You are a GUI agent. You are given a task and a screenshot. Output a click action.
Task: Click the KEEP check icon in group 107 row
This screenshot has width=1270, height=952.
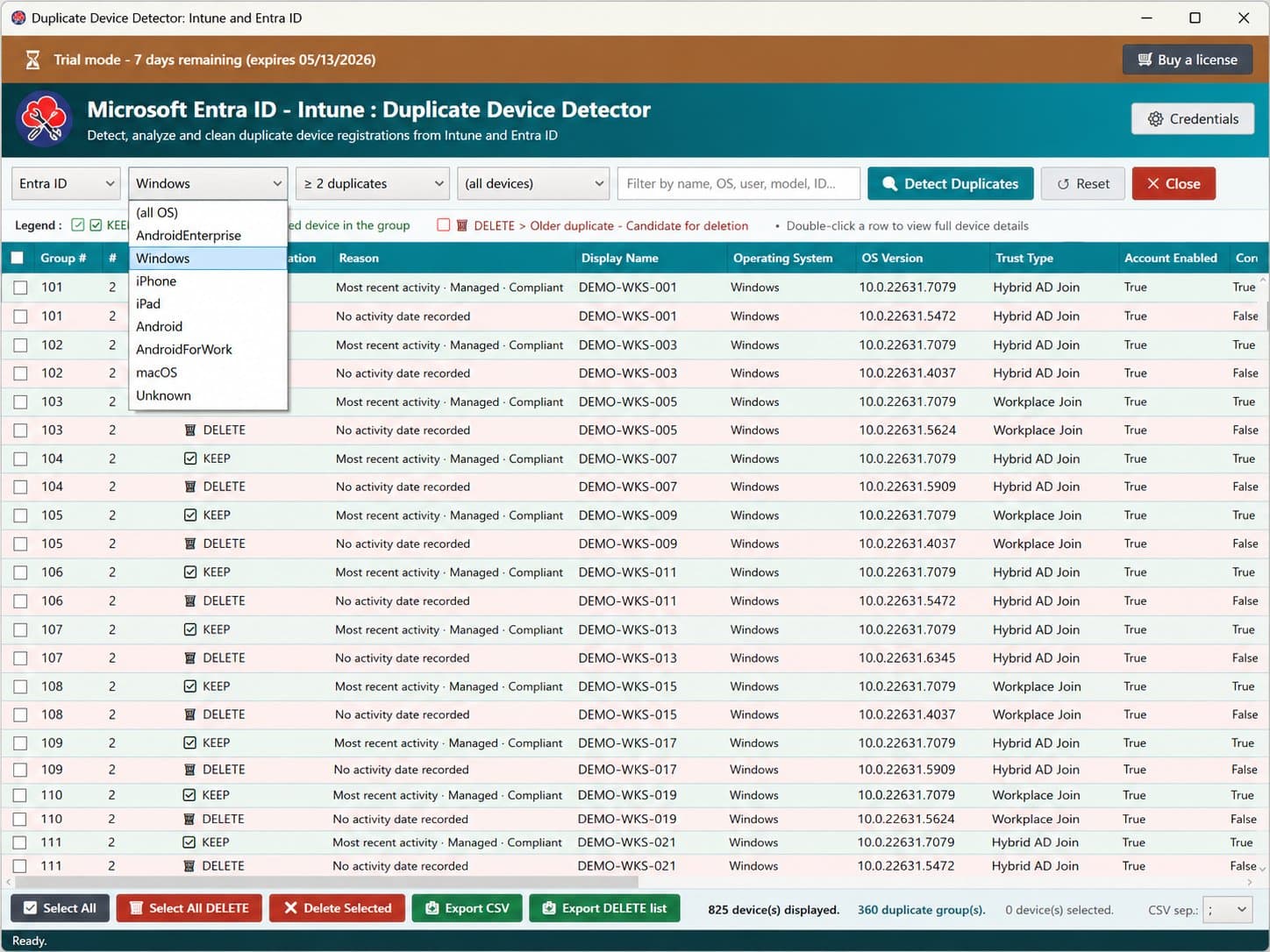(190, 629)
